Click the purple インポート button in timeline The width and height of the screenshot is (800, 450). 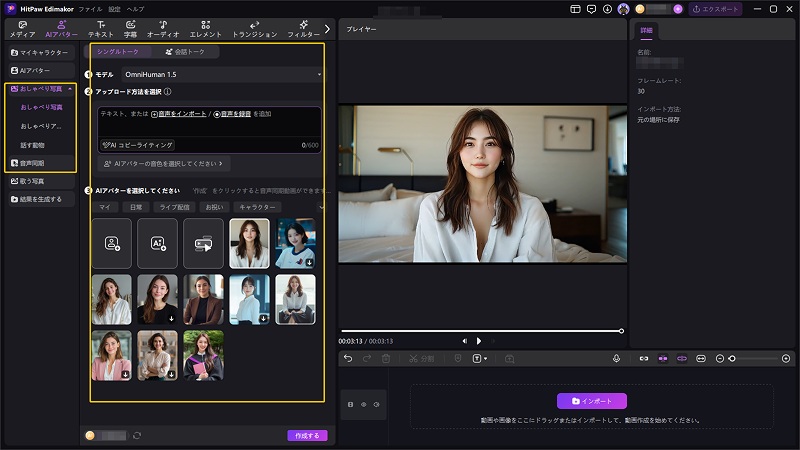pos(592,401)
